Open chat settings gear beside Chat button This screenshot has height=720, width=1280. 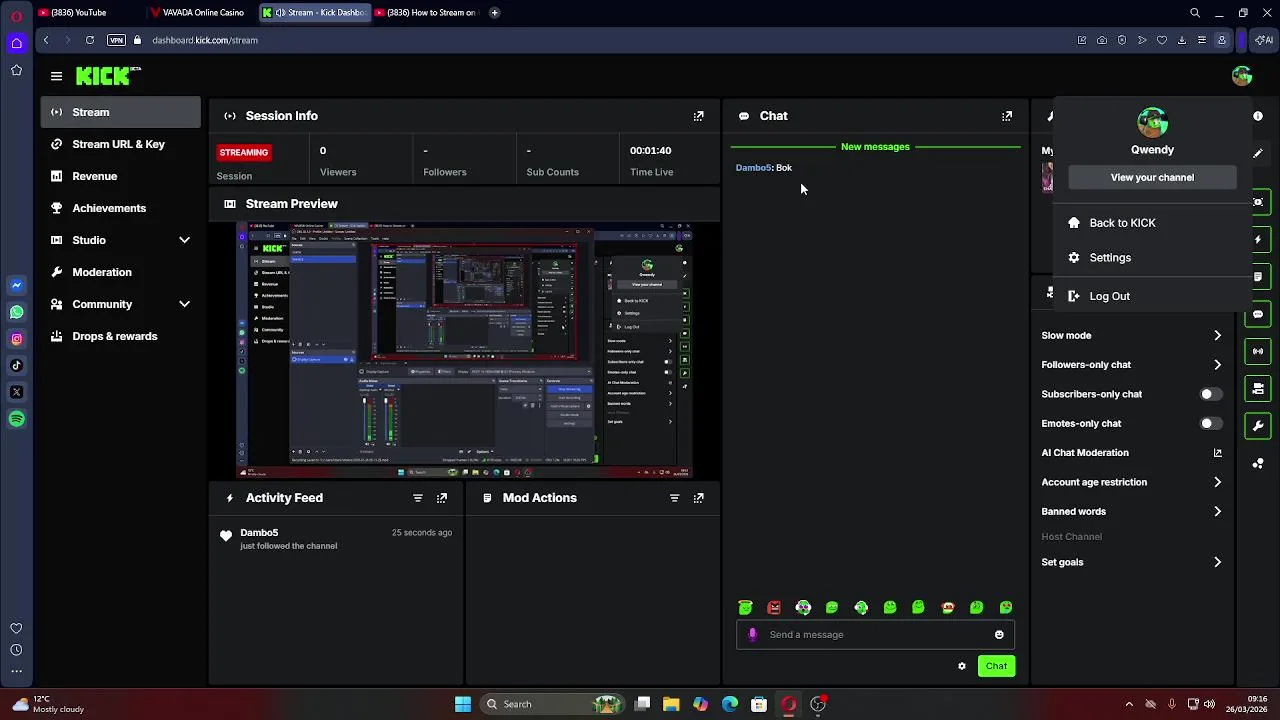coord(962,666)
